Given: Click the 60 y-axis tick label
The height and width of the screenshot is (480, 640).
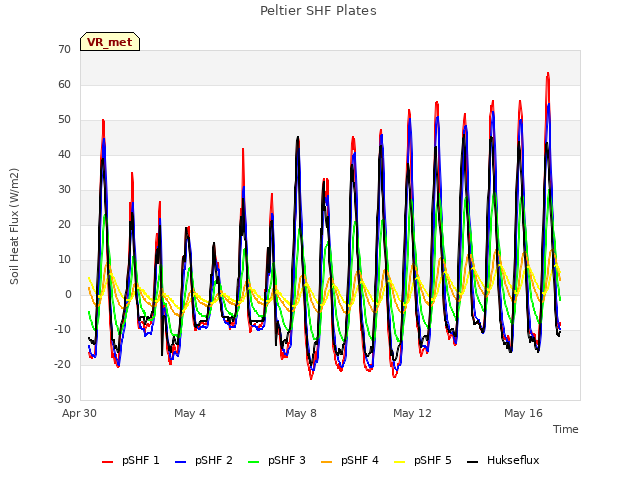Looking at the screenshot, I should click(64, 84).
